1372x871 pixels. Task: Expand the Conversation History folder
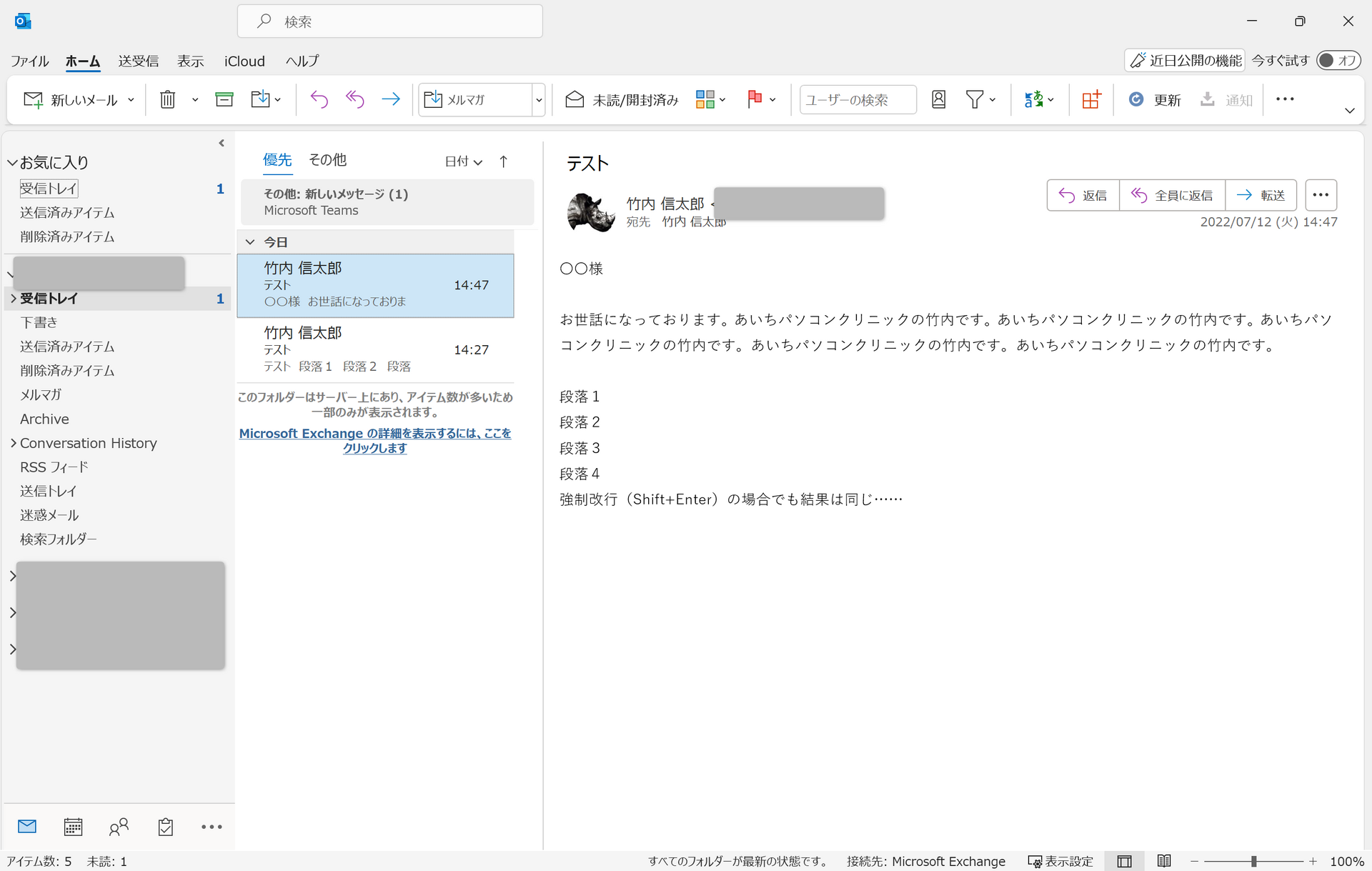pyautogui.click(x=14, y=443)
